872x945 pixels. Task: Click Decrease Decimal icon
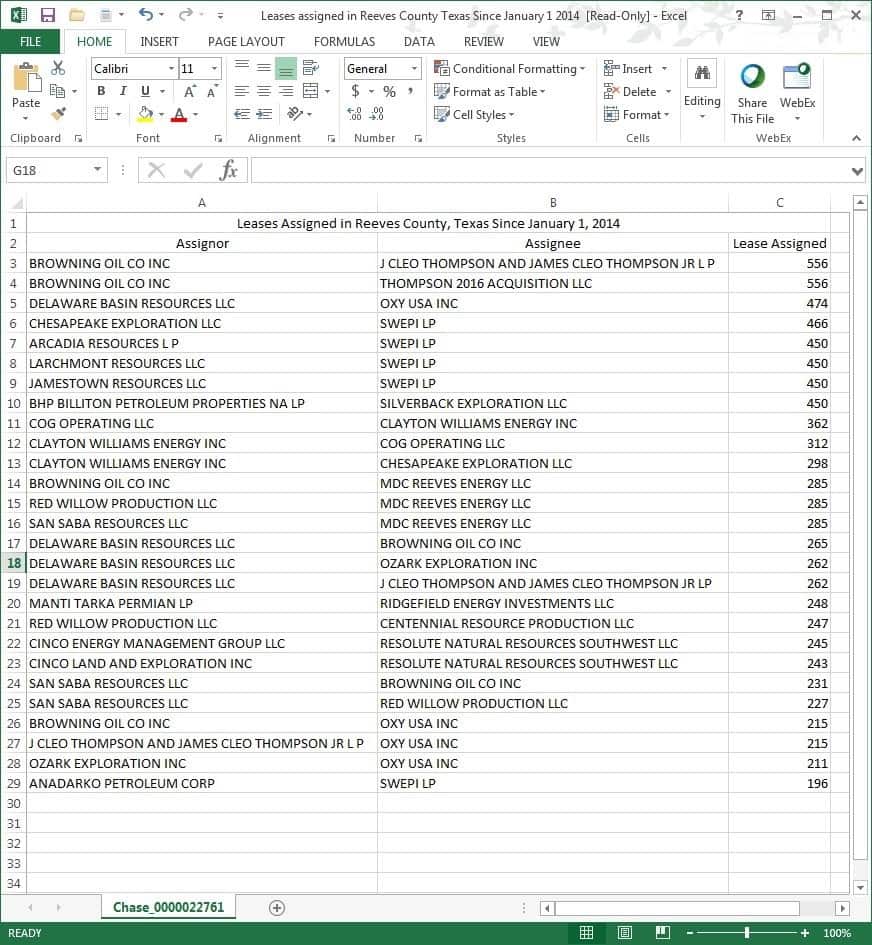[377, 113]
